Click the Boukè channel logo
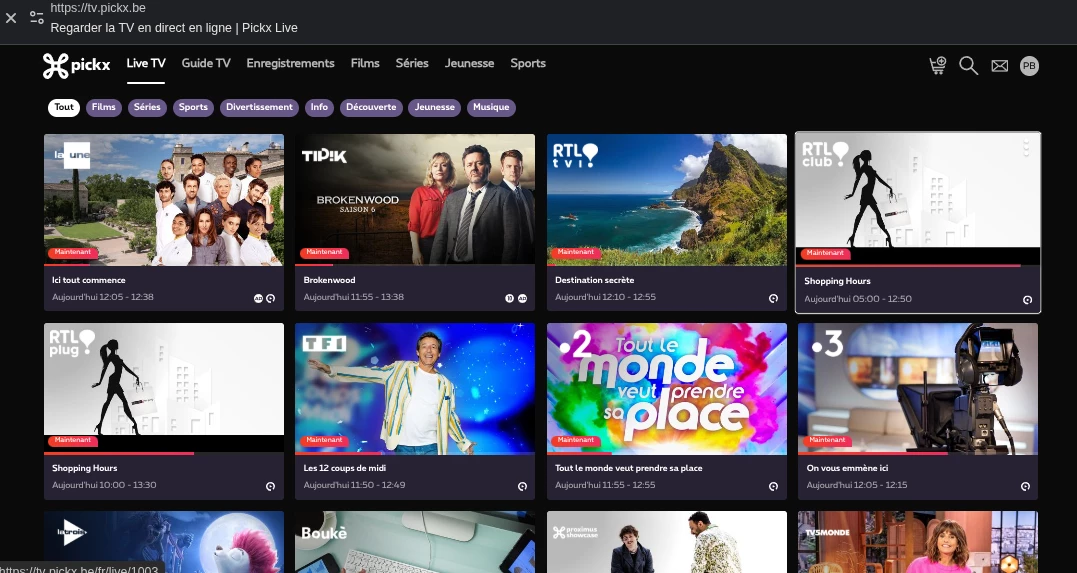 (x=324, y=533)
